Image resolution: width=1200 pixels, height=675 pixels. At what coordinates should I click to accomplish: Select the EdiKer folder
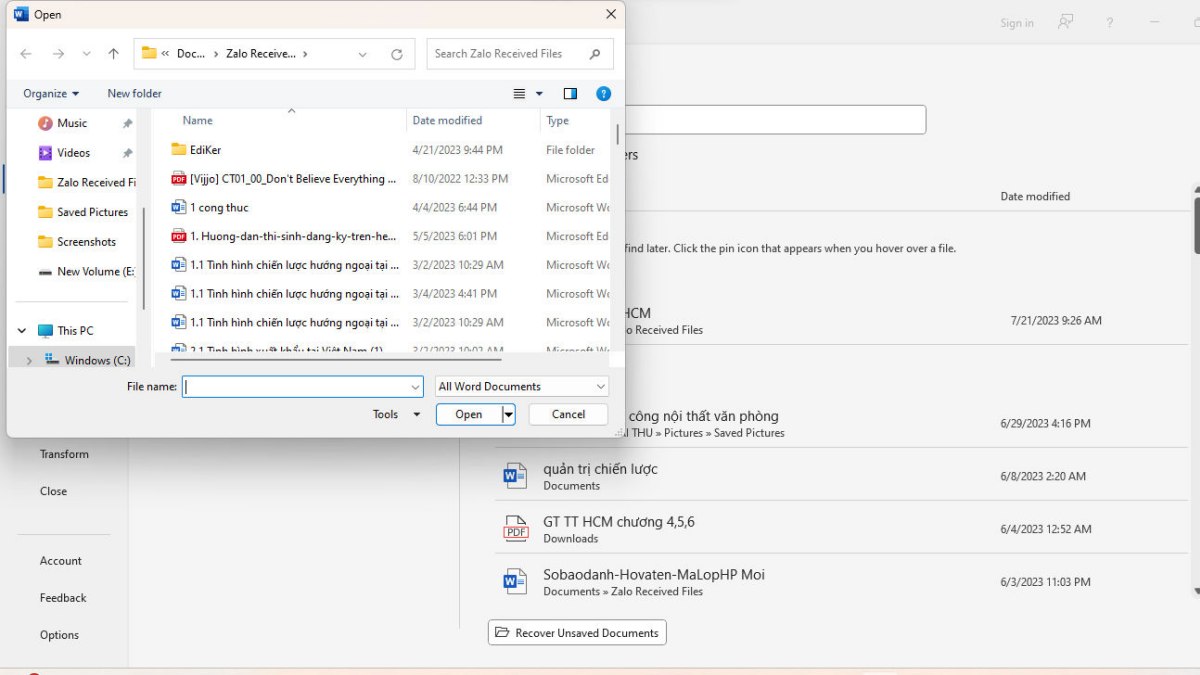tap(205, 150)
